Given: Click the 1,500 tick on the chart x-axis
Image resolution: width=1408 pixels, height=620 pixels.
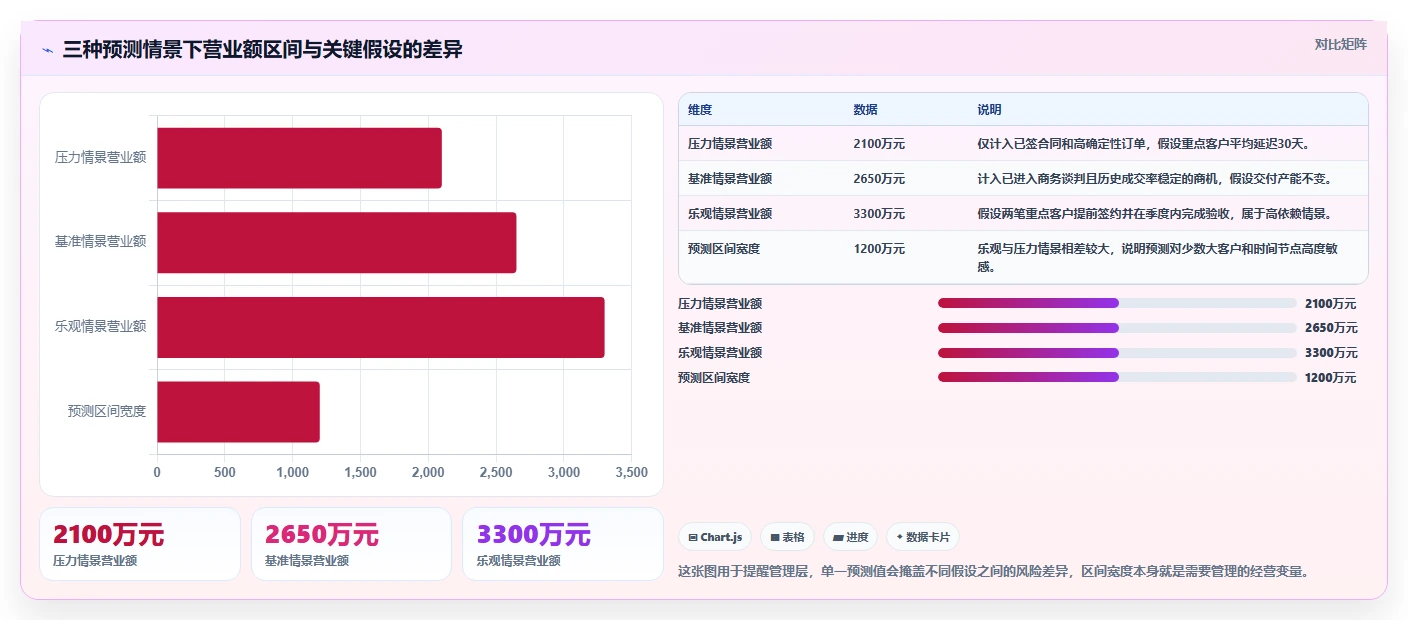Looking at the screenshot, I should point(360,472).
